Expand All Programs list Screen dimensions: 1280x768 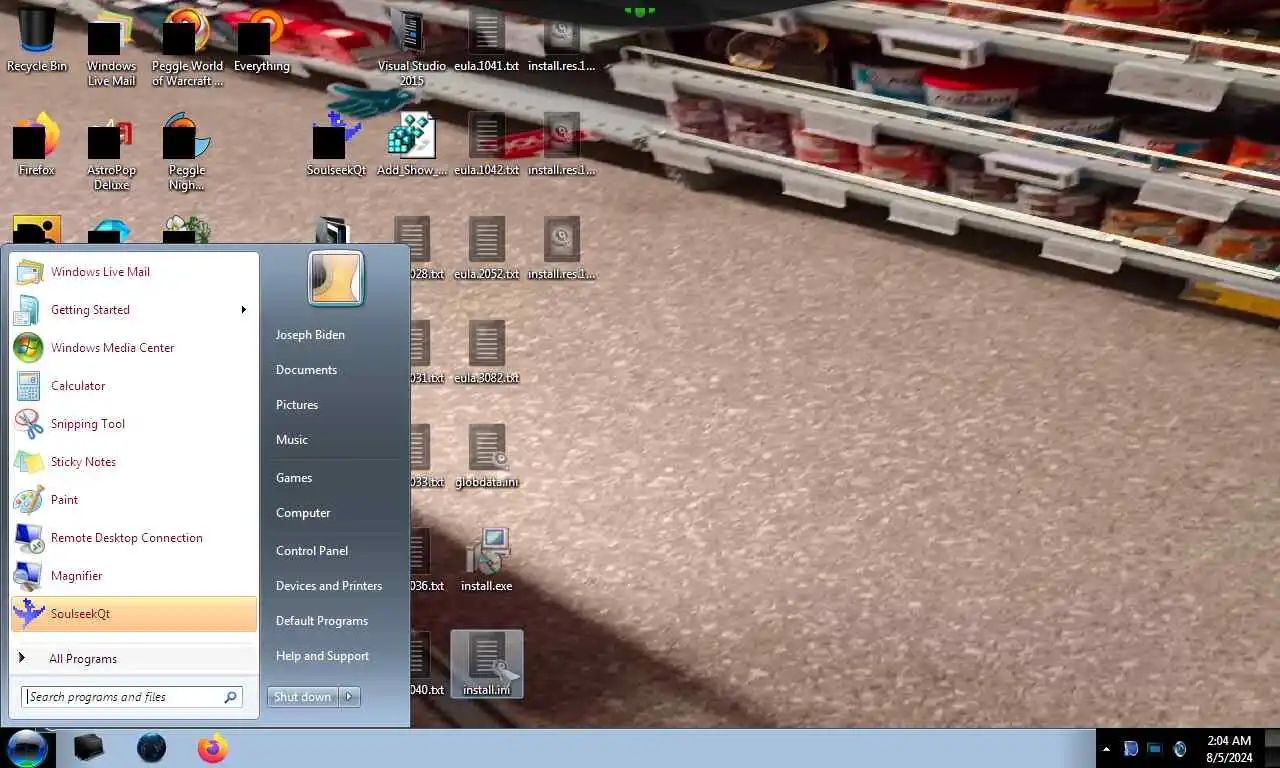click(x=134, y=659)
